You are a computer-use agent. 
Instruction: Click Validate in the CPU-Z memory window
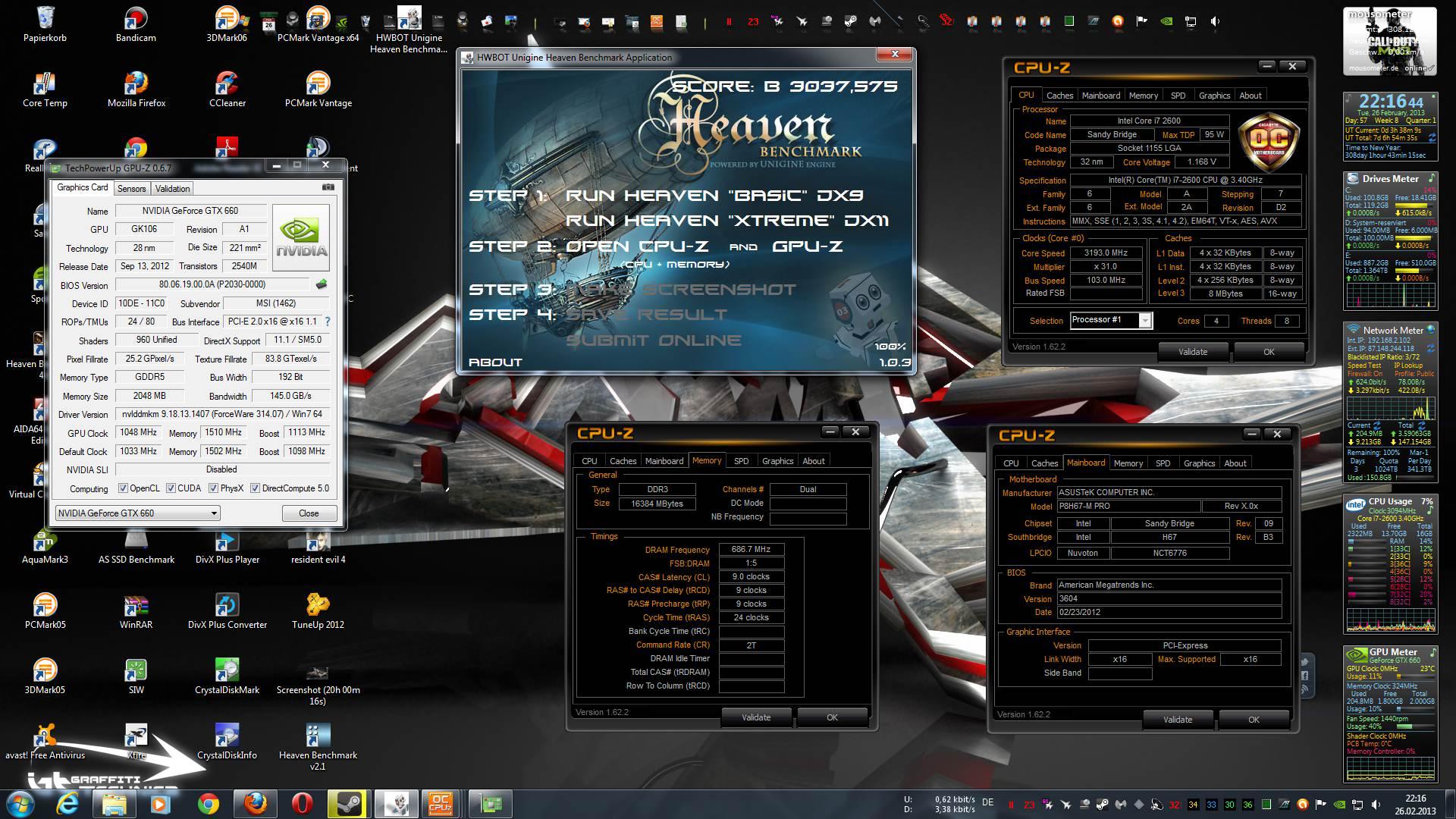756,717
